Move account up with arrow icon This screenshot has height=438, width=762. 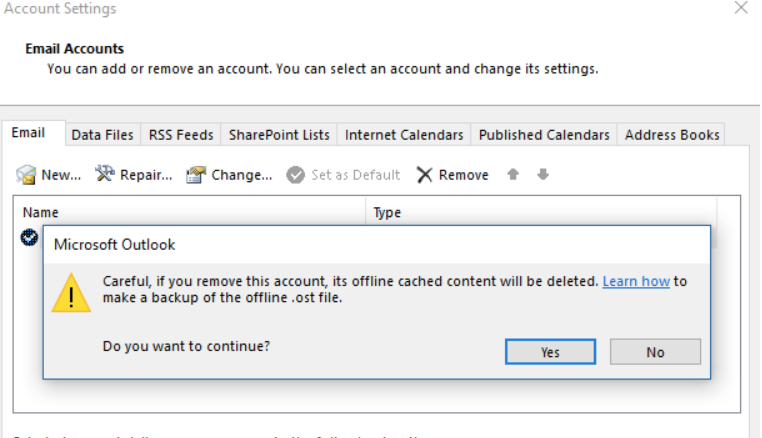[513, 174]
